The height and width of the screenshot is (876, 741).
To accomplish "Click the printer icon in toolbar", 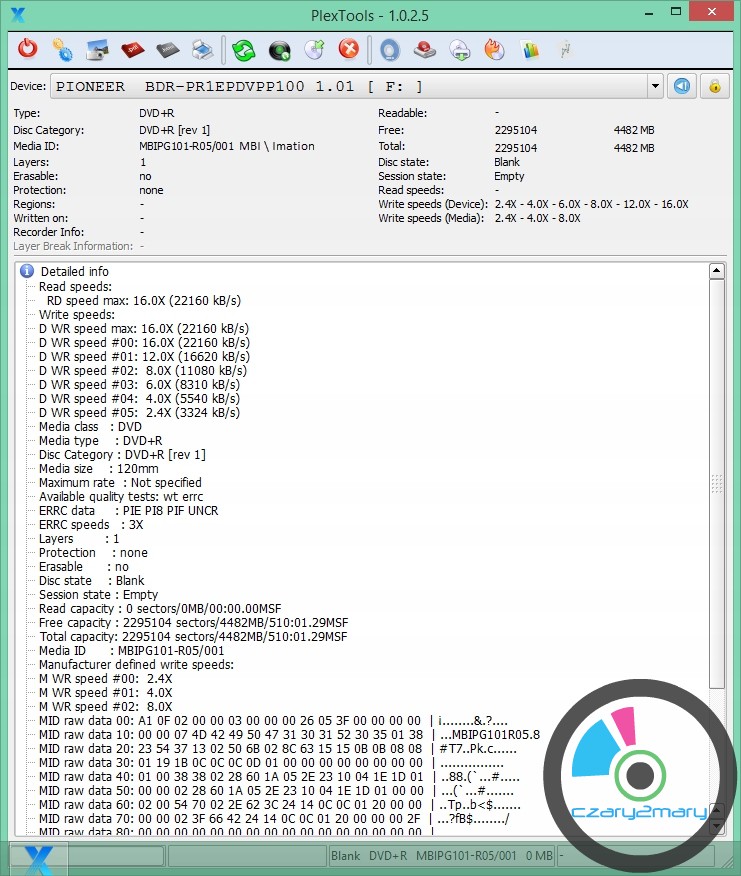I will pos(201,49).
